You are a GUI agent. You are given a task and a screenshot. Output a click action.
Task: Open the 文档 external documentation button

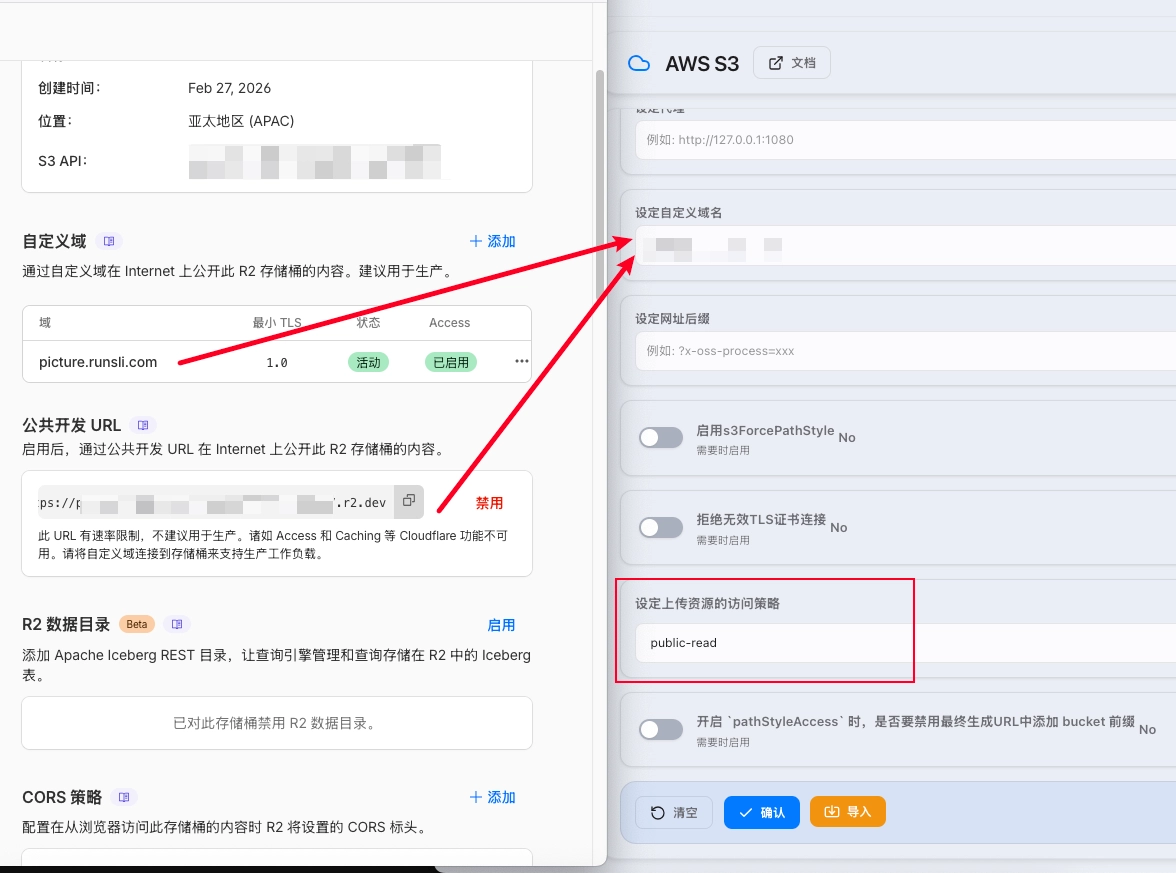791,63
